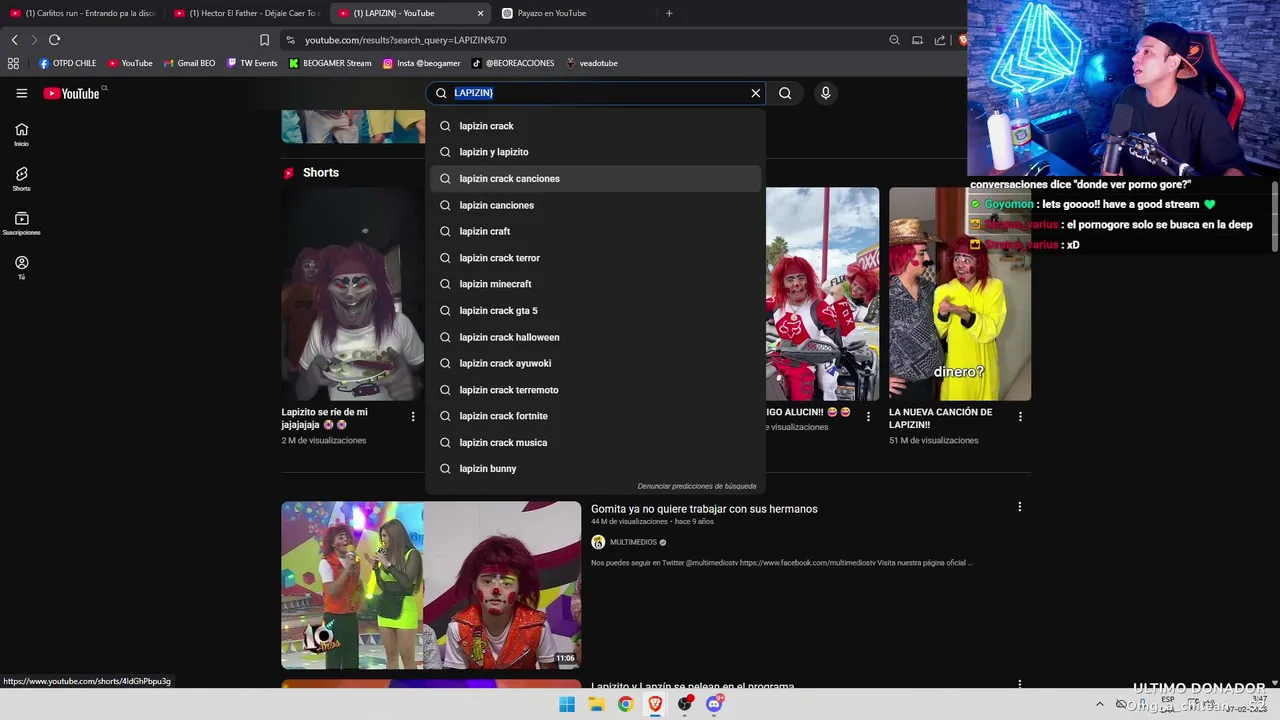Select suggestion lapizin minecraft

[595, 284]
